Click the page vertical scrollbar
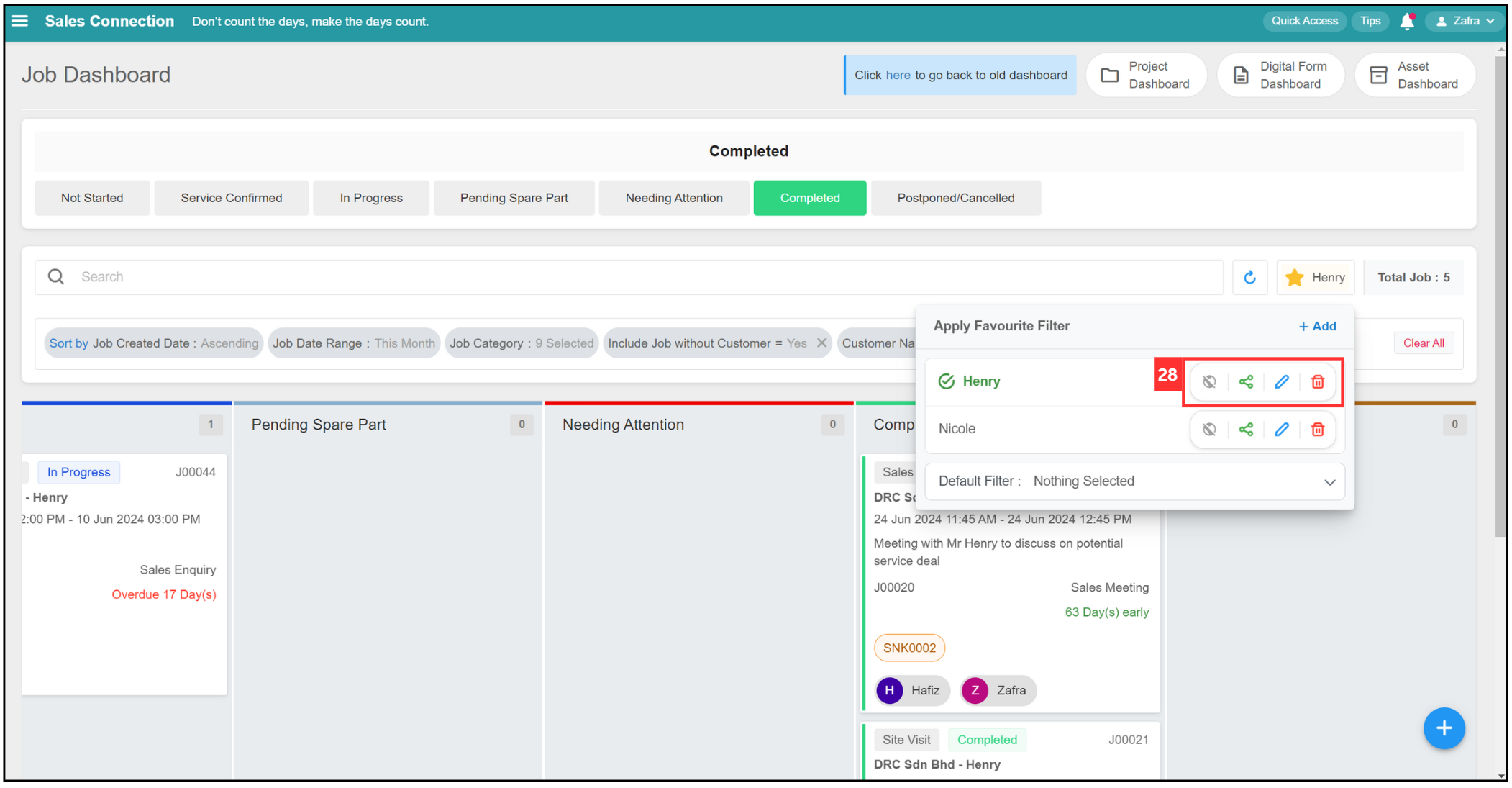Image resolution: width=1512 pixels, height=788 pixels. [x=1500, y=295]
